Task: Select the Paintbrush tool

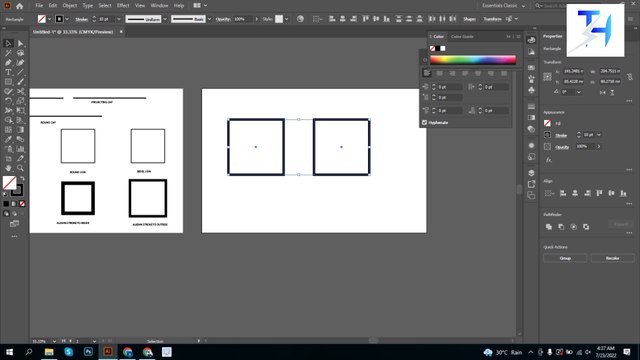Action: tap(20, 82)
